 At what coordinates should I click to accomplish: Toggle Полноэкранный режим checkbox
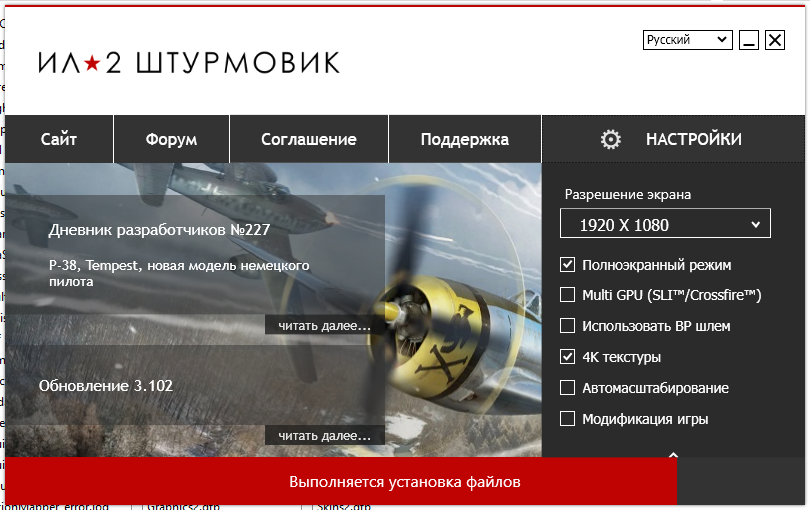567,265
